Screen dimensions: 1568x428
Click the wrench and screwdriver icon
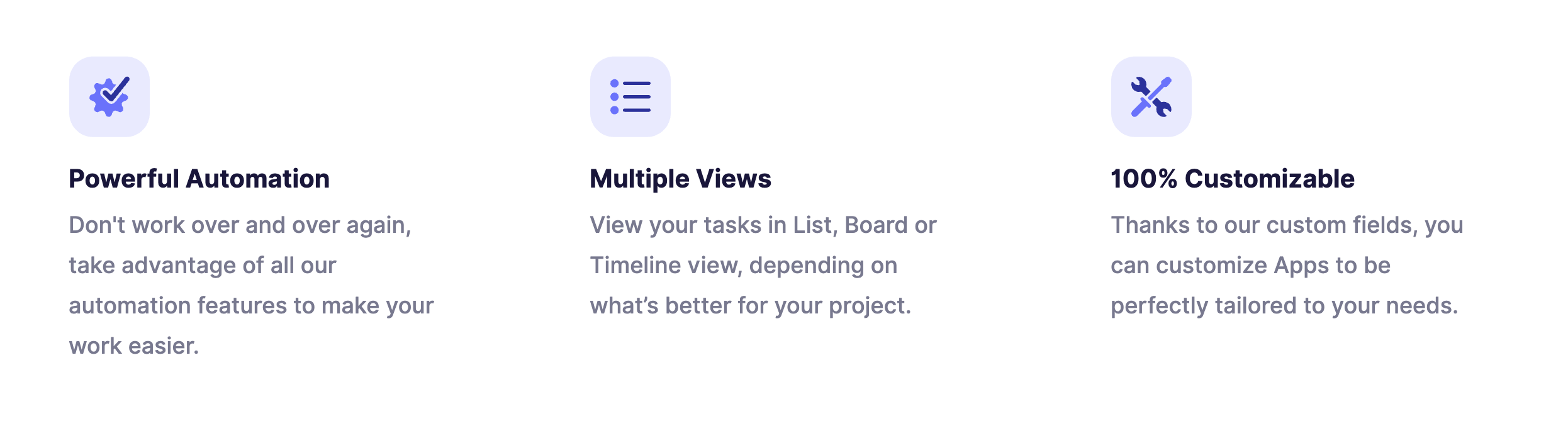click(1151, 97)
